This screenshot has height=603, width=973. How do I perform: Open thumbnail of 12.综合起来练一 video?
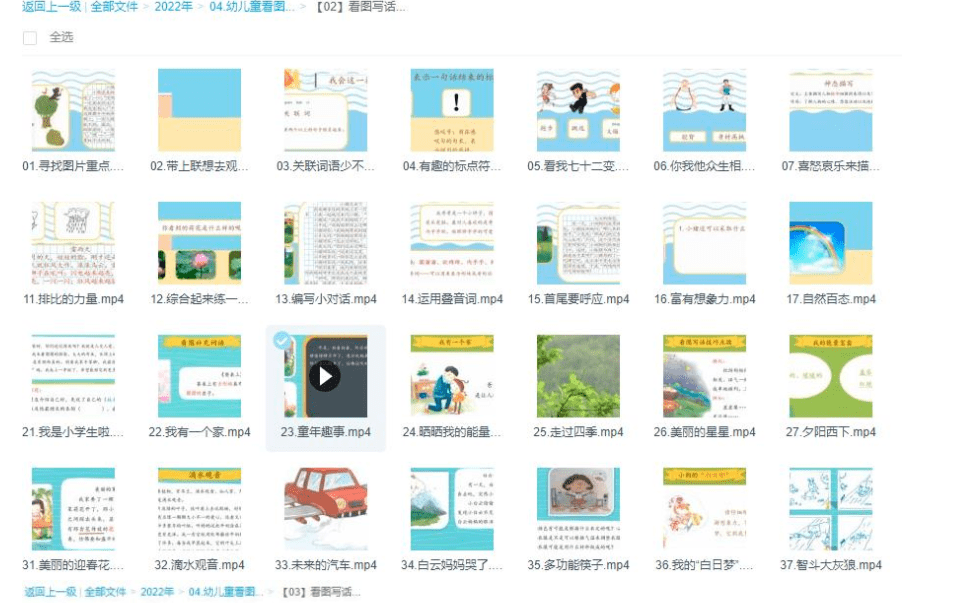199,243
